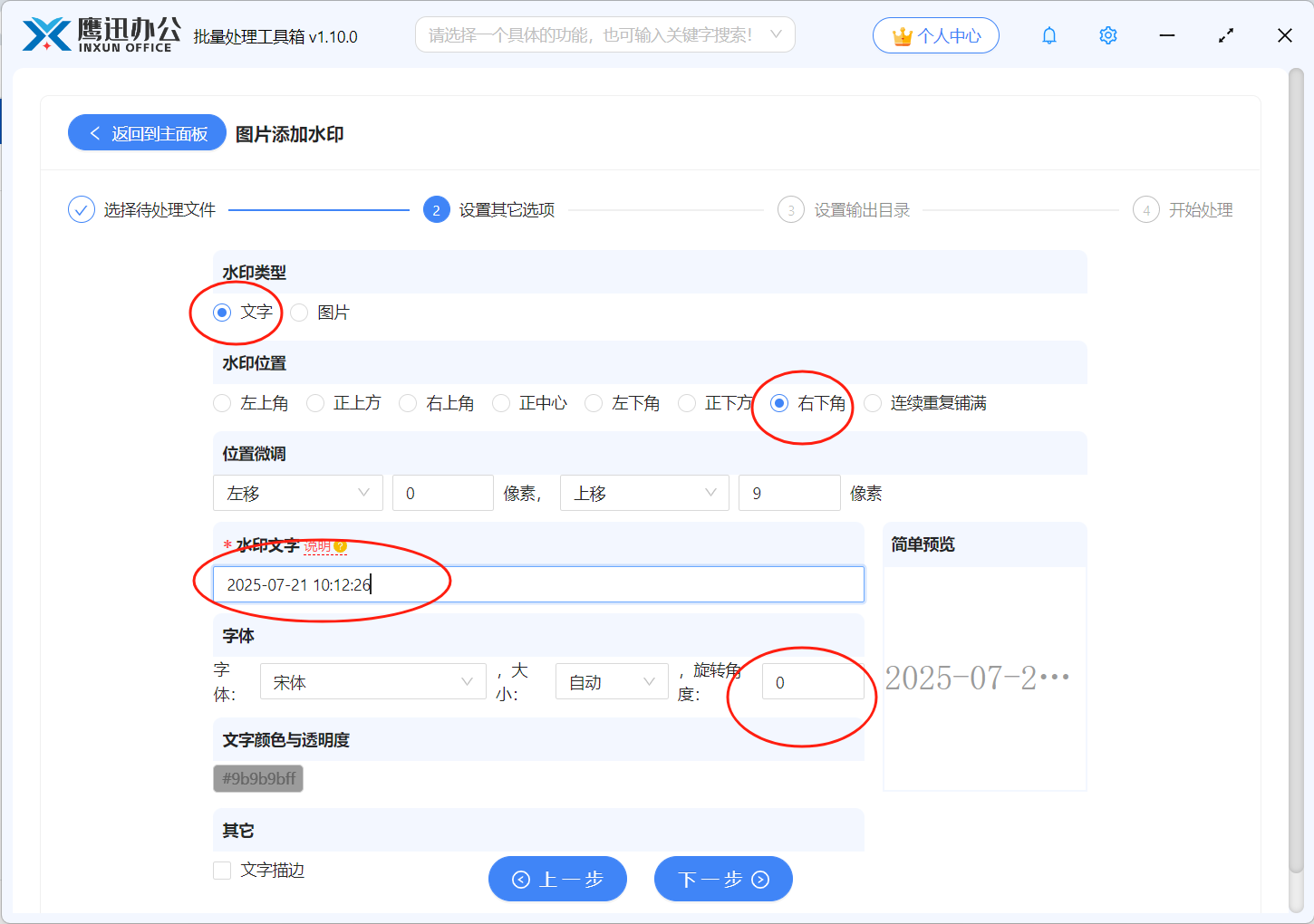1314x924 pixels.
Task: Click the watermark preview text 2025-07-2…
Action: pos(977,678)
